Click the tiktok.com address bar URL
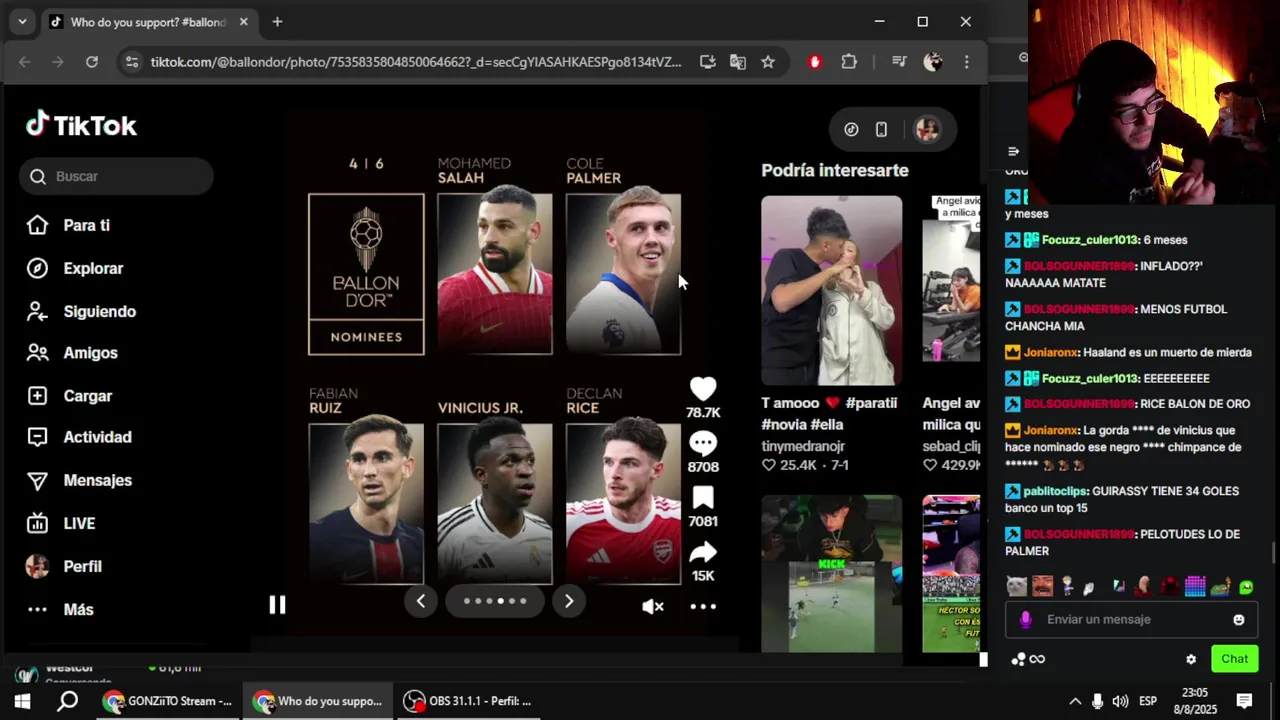 [416, 62]
